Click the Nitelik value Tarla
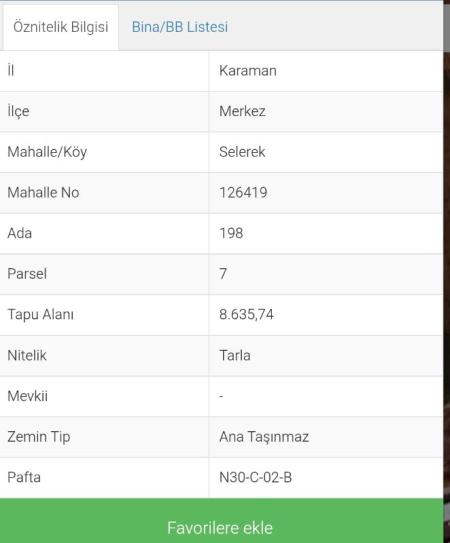The height and width of the screenshot is (543, 450). (235, 356)
